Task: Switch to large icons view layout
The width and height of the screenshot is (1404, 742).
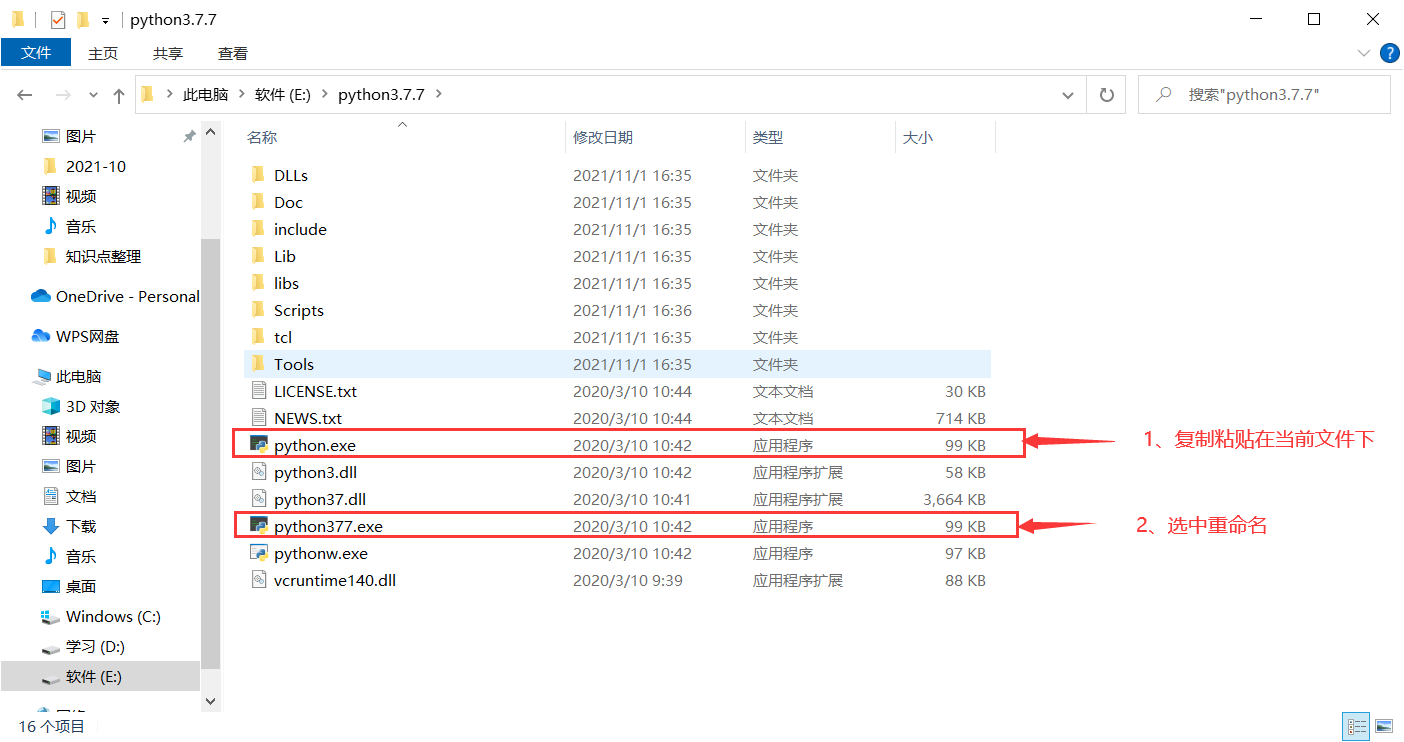Action: (1384, 726)
